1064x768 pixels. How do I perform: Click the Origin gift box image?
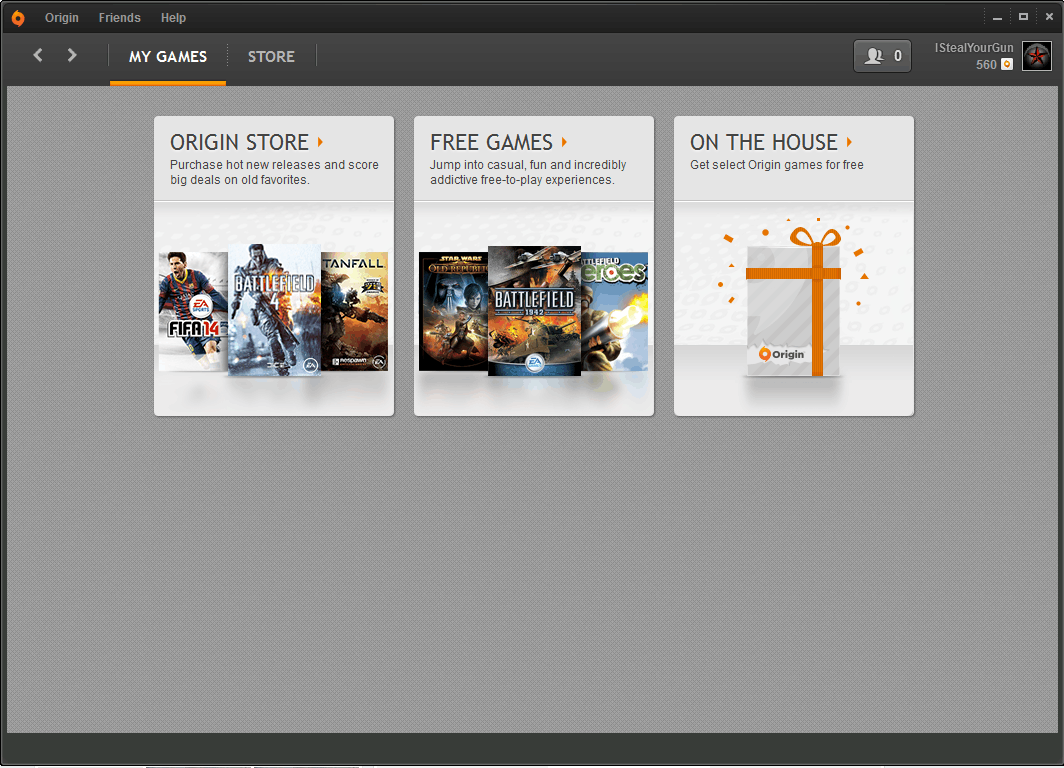[x=793, y=300]
